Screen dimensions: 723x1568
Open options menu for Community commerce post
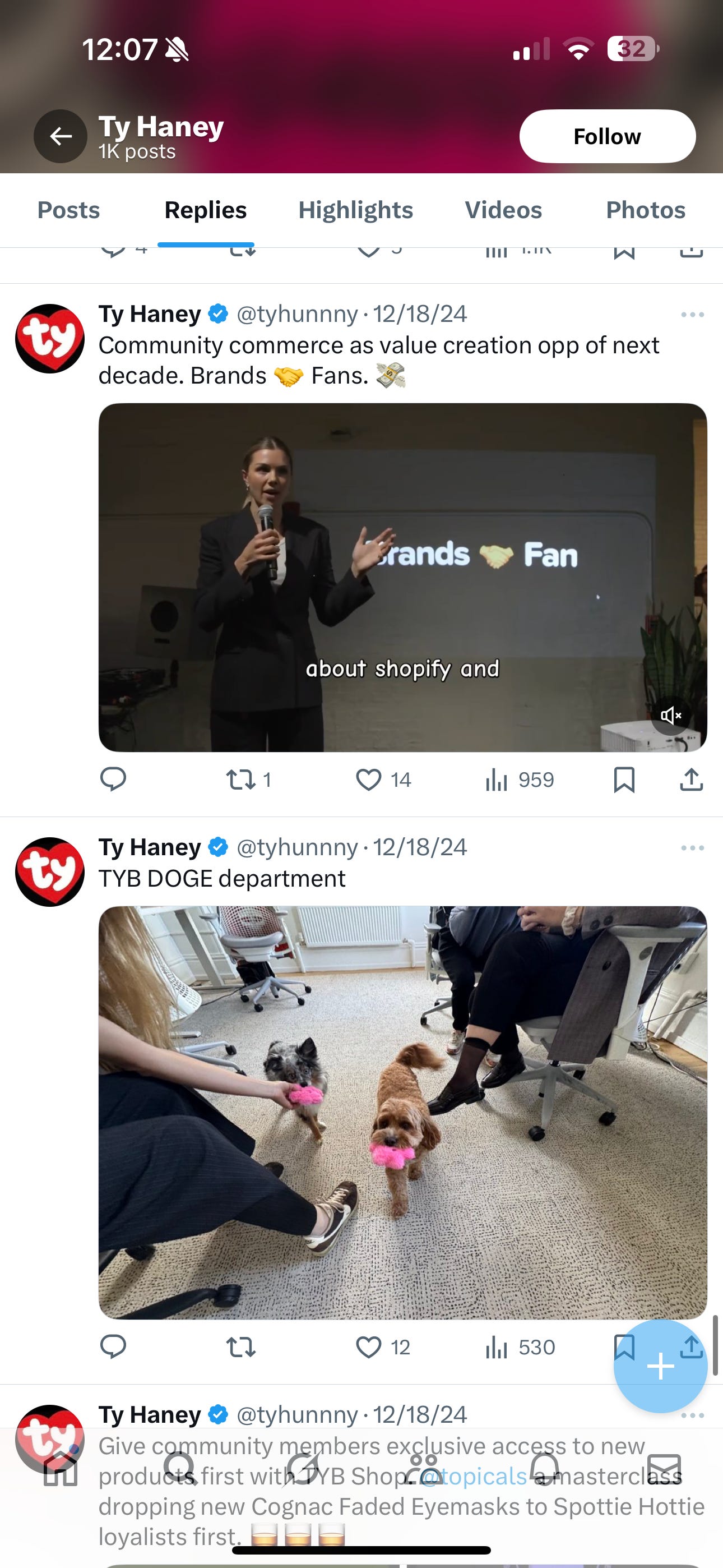click(x=693, y=315)
